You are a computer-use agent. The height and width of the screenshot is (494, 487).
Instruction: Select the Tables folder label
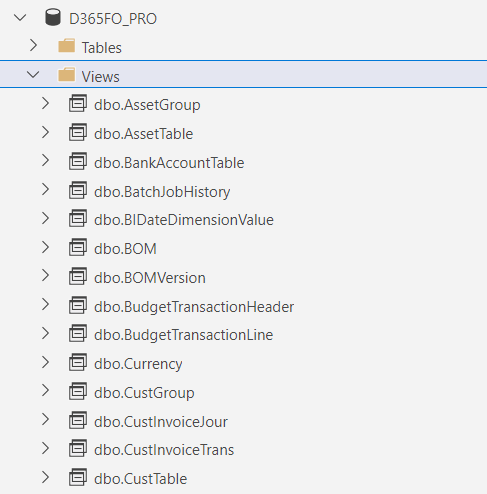(x=102, y=48)
